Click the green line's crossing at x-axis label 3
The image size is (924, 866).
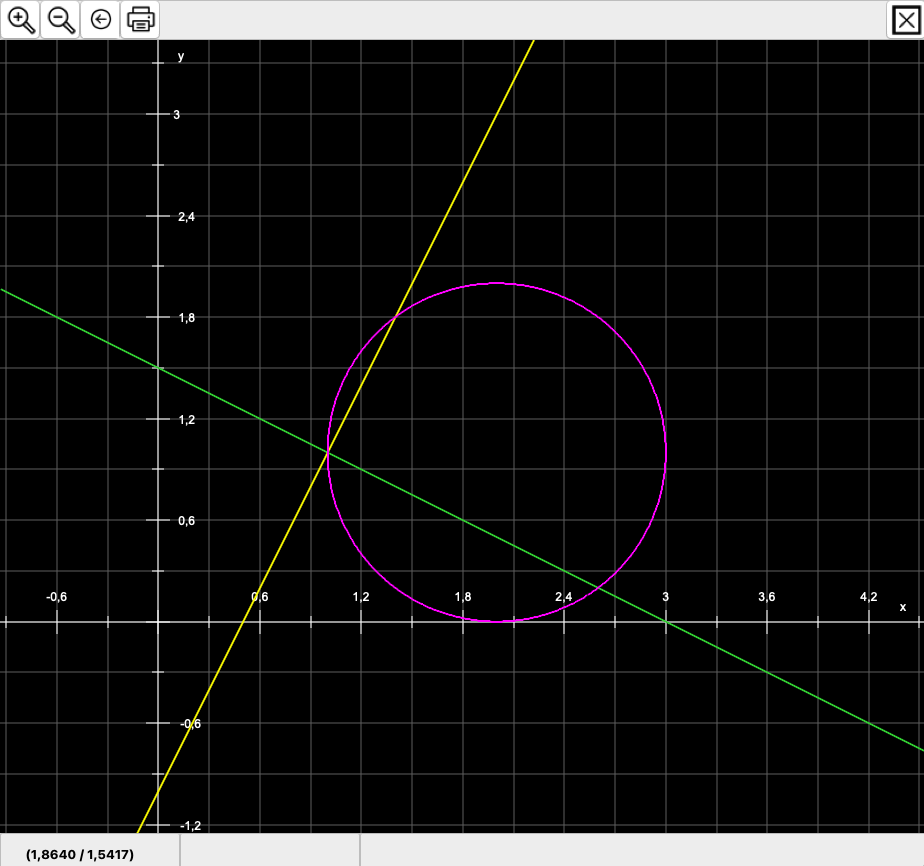tap(666, 622)
